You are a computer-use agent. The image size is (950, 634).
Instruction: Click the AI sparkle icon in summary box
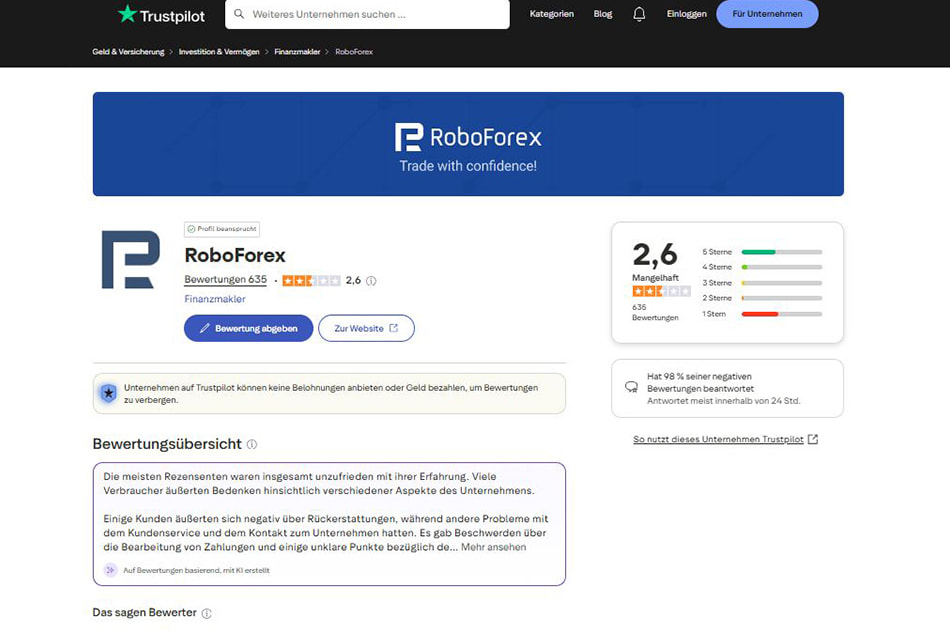point(110,570)
